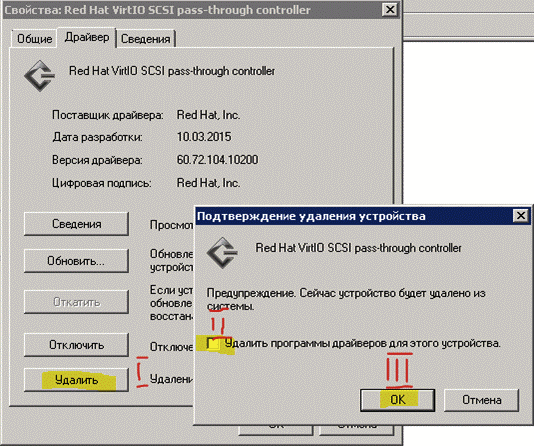Click the device icon in properties window
The height and width of the screenshot is (446, 534).
coord(40,76)
